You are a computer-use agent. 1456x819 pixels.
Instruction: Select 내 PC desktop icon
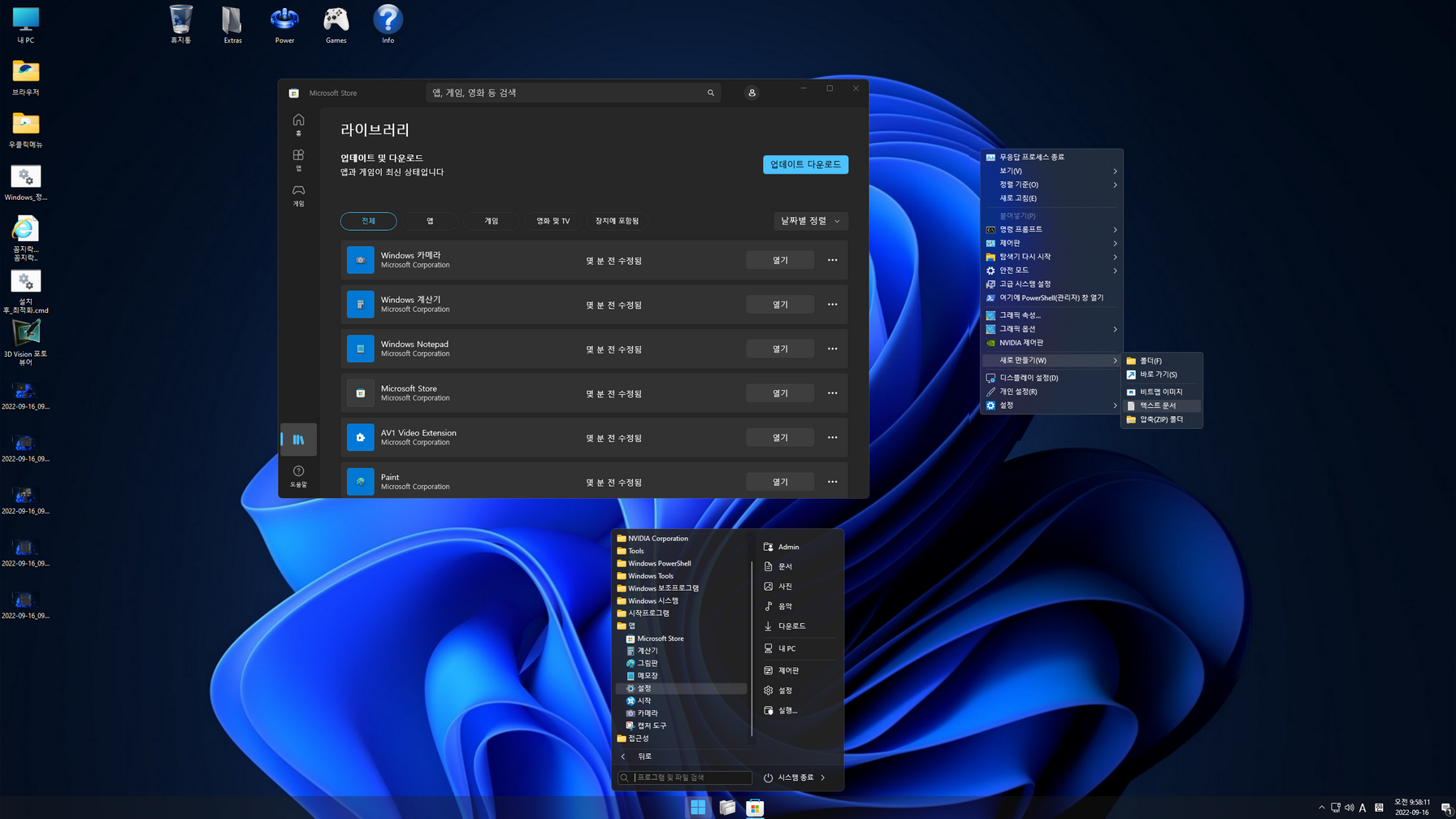coord(25,24)
